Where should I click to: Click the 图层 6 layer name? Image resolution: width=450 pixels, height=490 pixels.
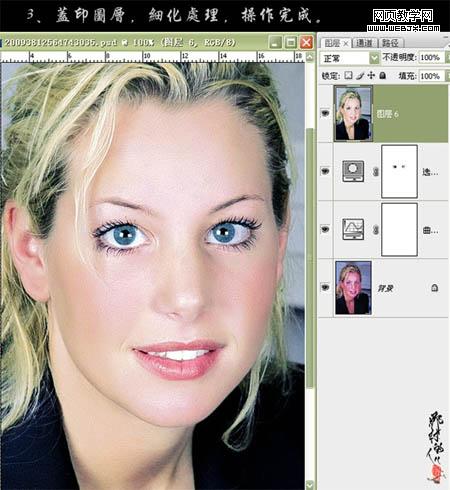coord(387,114)
